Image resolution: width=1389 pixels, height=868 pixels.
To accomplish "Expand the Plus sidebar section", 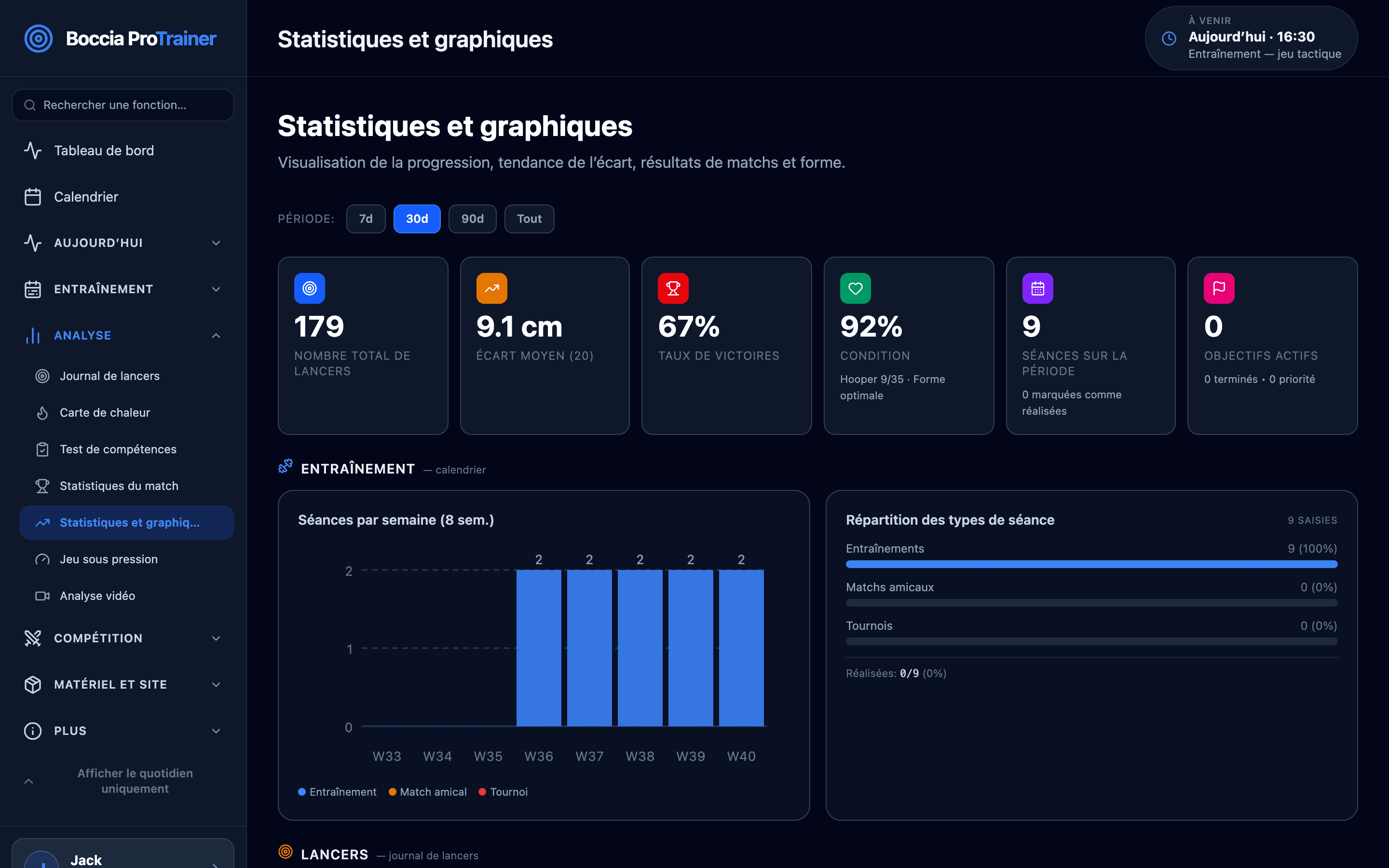I will tap(123, 731).
